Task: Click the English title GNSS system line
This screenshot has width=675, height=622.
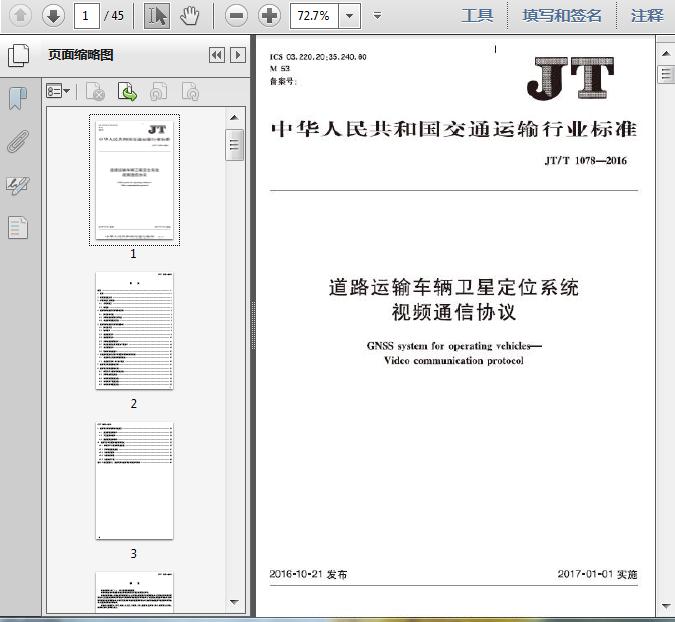Action: click(x=454, y=346)
